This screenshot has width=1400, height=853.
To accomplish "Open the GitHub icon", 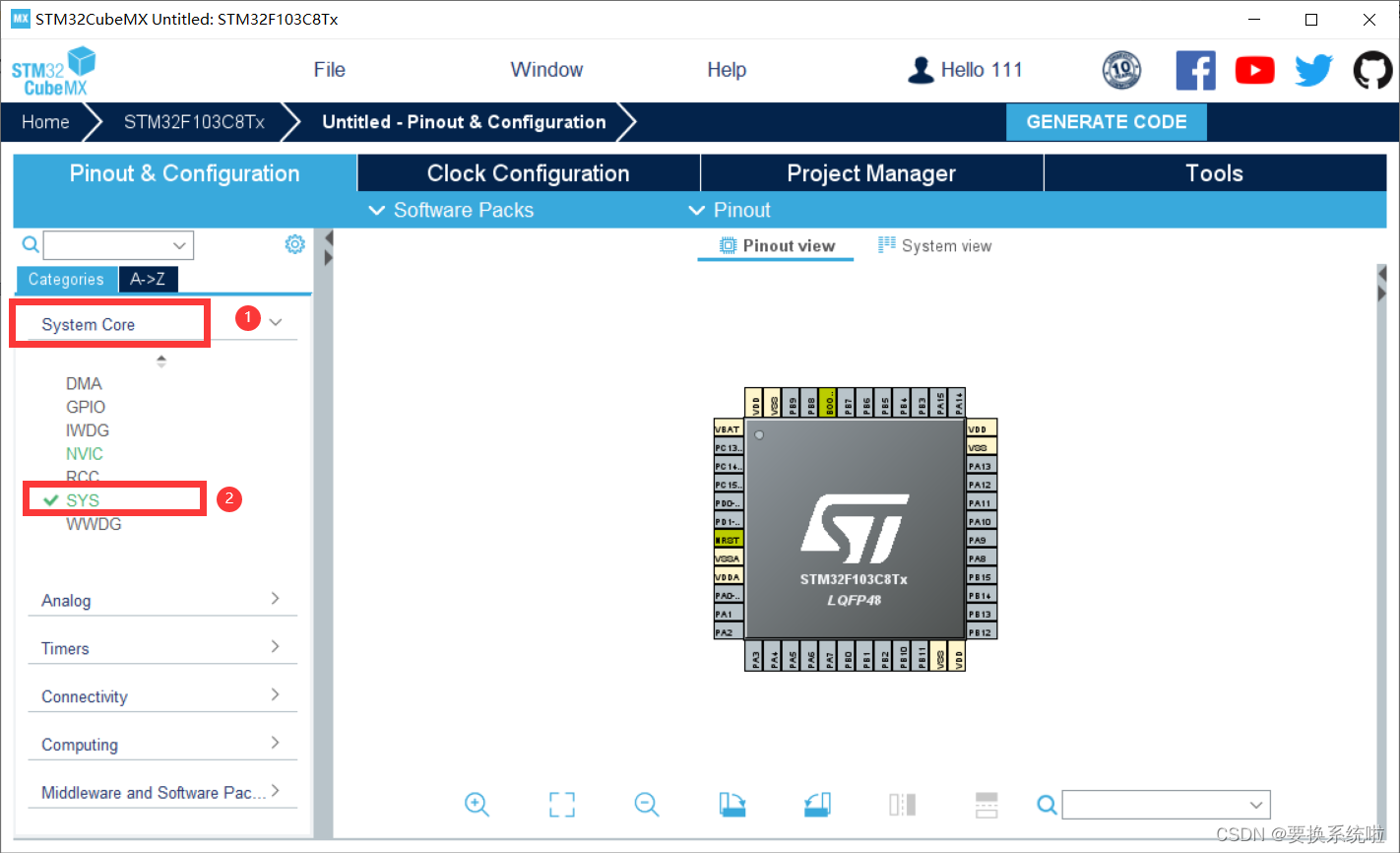I will [x=1373, y=71].
